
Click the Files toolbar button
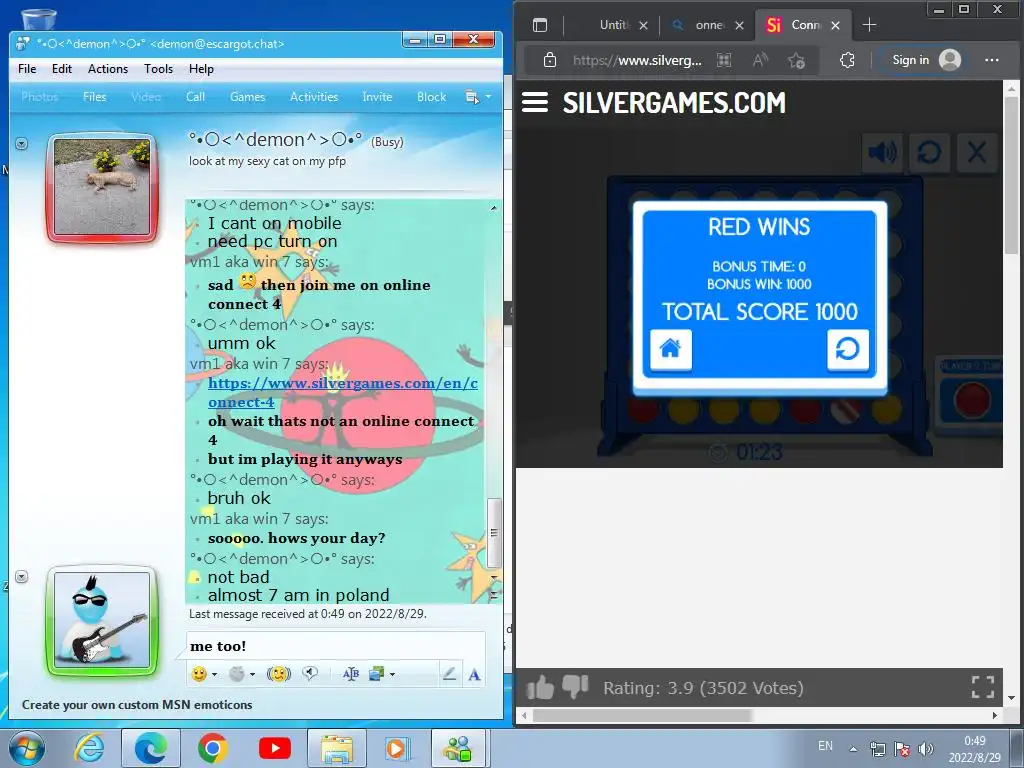95,97
